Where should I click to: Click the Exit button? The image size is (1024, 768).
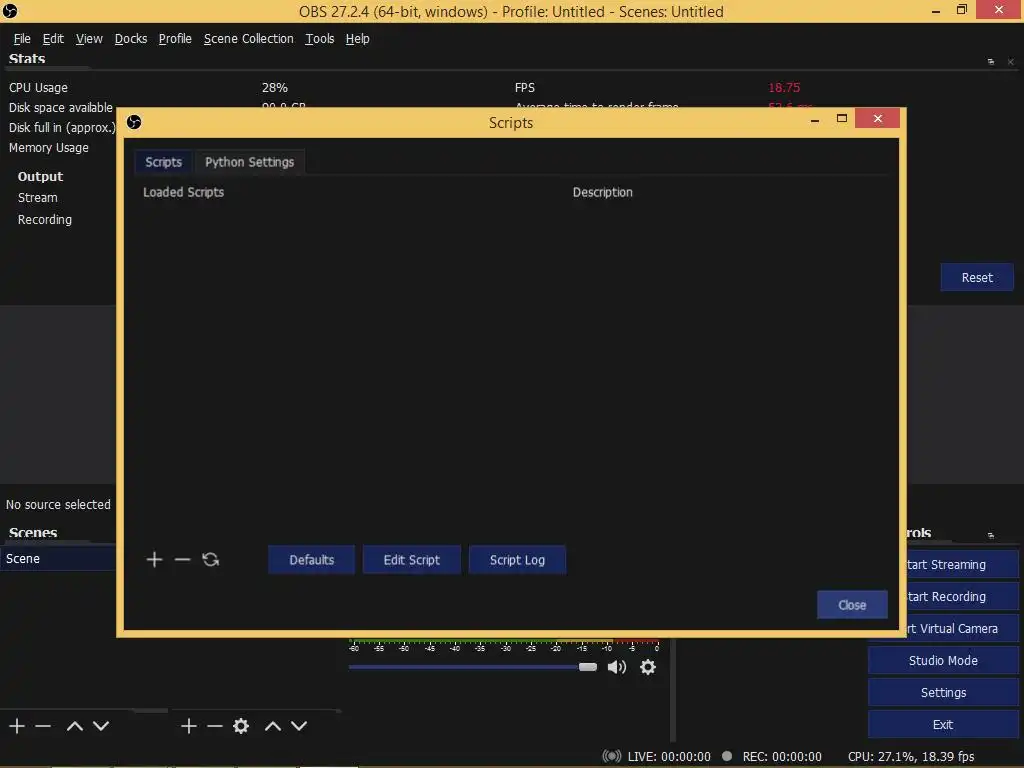pyautogui.click(x=943, y=724)
